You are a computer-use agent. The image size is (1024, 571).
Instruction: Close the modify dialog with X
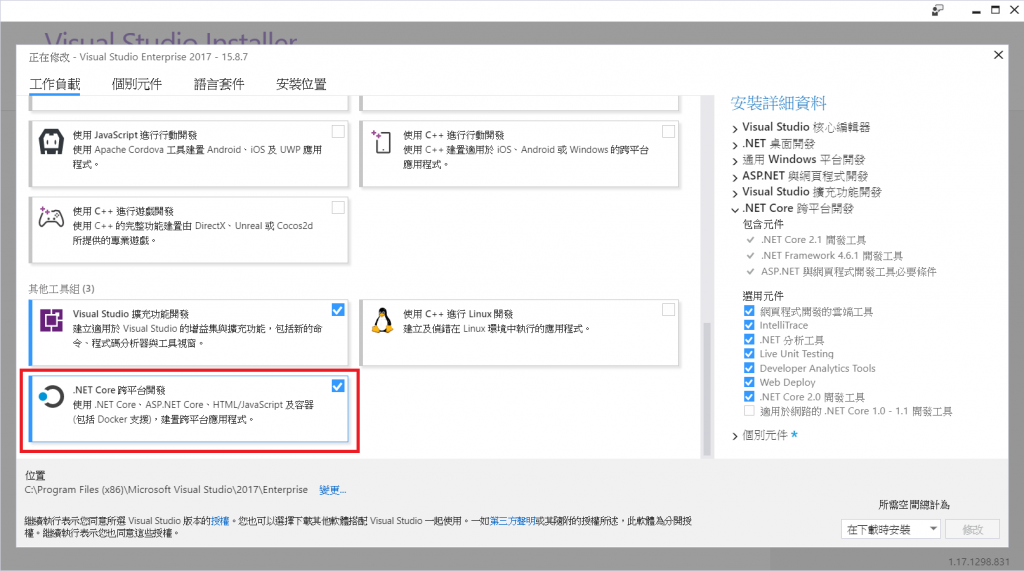(998, 55)
